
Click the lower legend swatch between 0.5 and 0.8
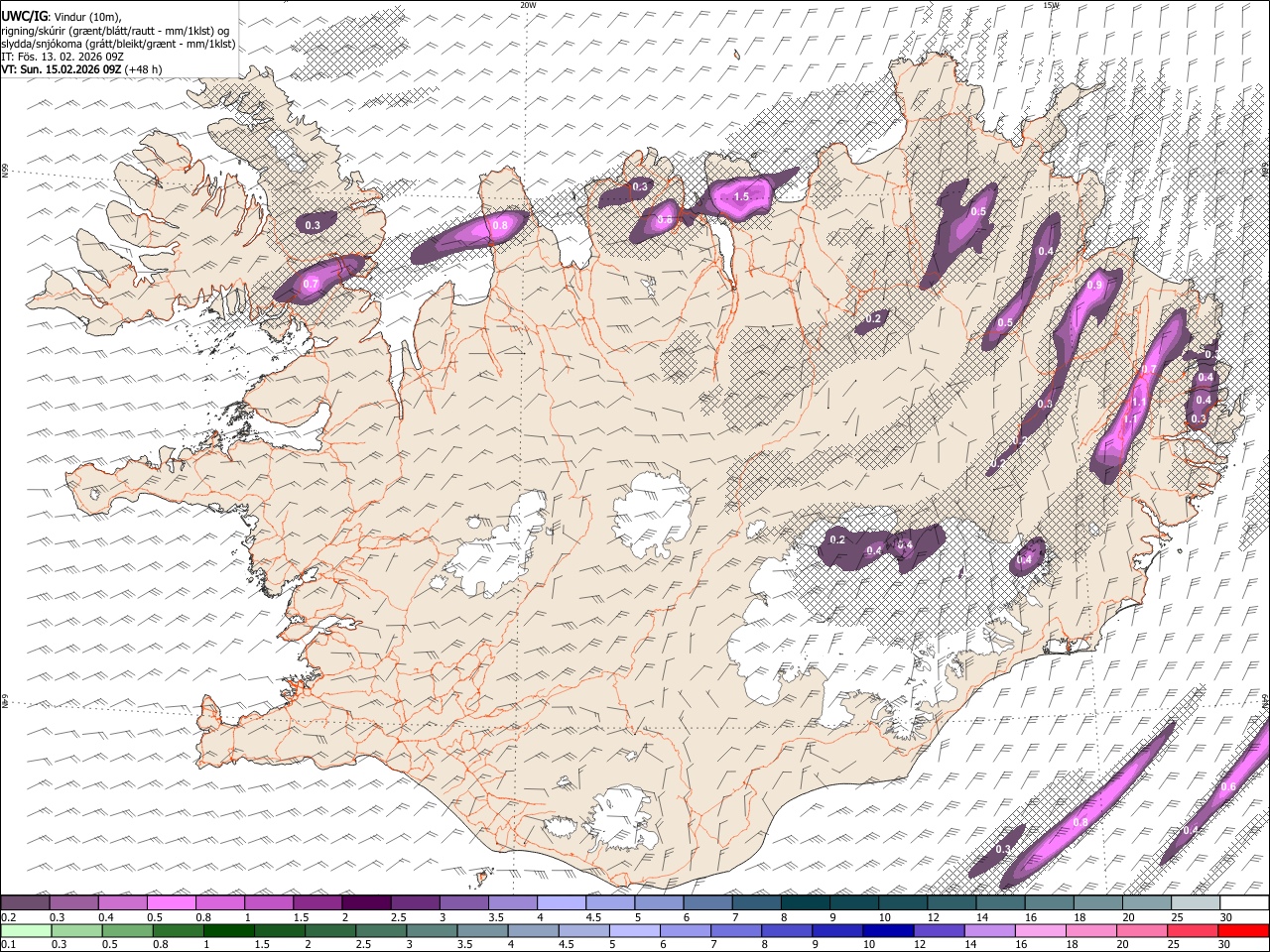[x=128, y=931]
